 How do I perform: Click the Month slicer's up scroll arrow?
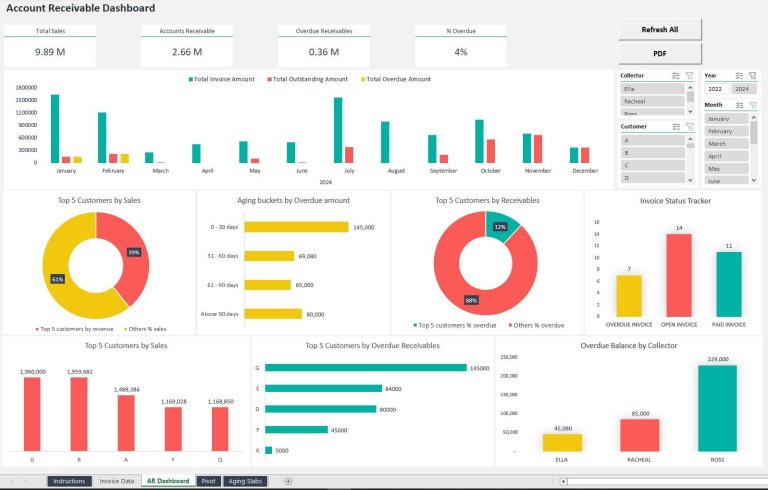(754, 117)
